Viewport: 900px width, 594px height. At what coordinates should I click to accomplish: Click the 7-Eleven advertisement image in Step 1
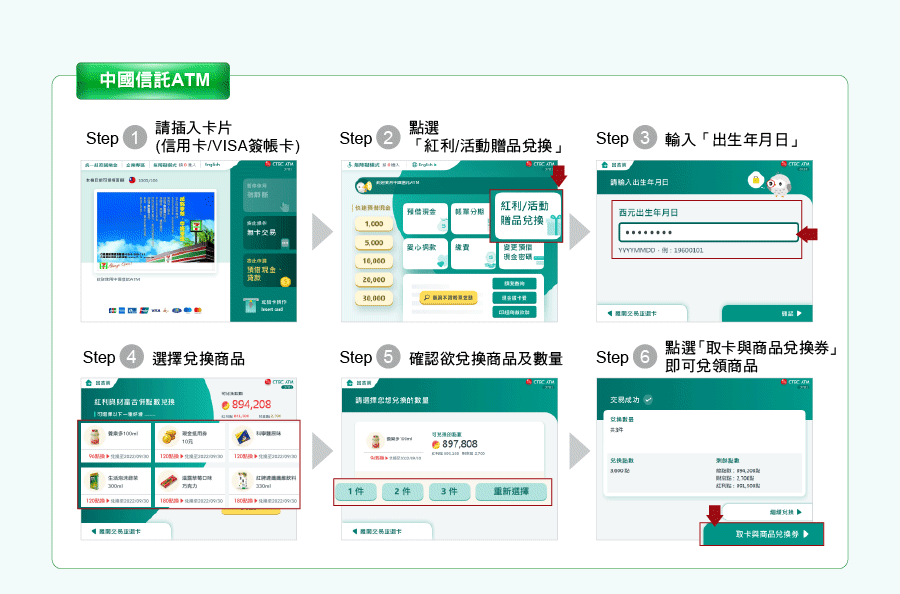click(156, 231)
